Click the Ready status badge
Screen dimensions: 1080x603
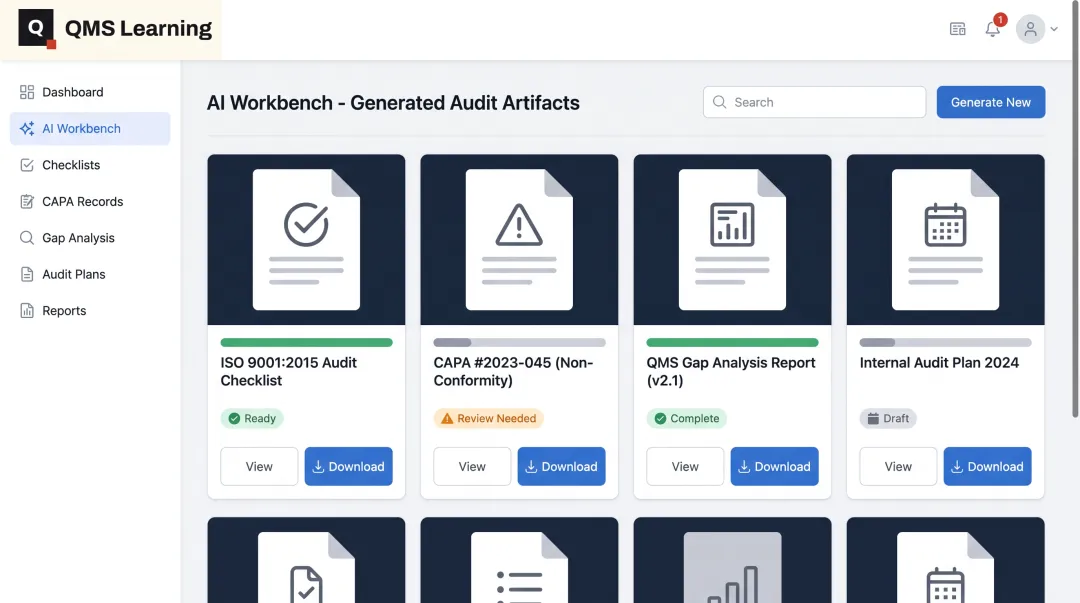pyautogui.click(x=252, y=418)
